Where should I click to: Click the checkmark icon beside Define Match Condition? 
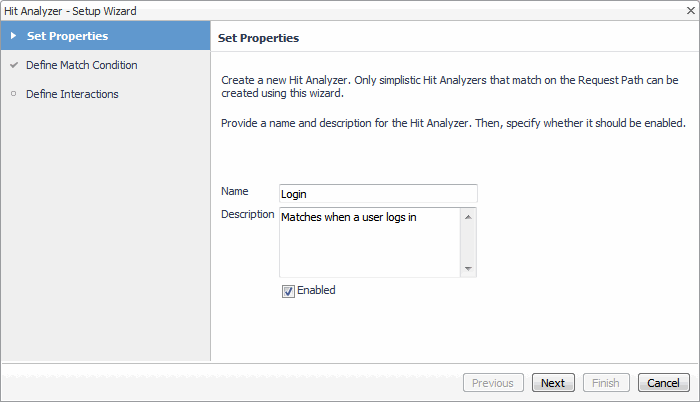pos(13,65)
